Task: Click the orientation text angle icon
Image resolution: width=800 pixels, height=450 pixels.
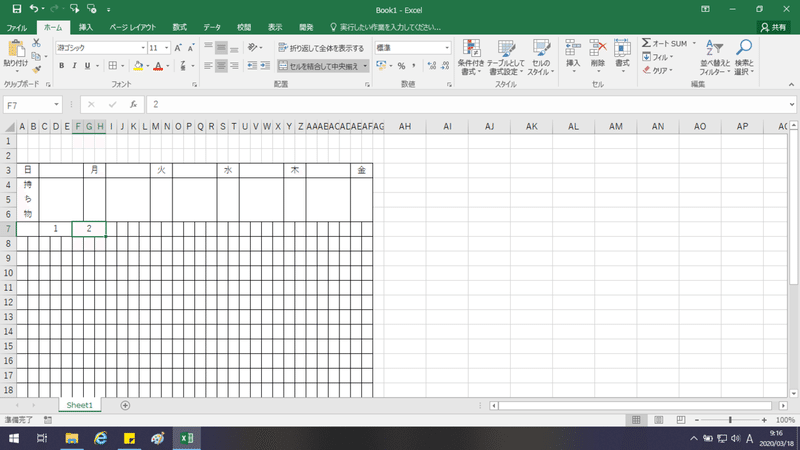Action: pyautogui.click(x=253, y=47)
